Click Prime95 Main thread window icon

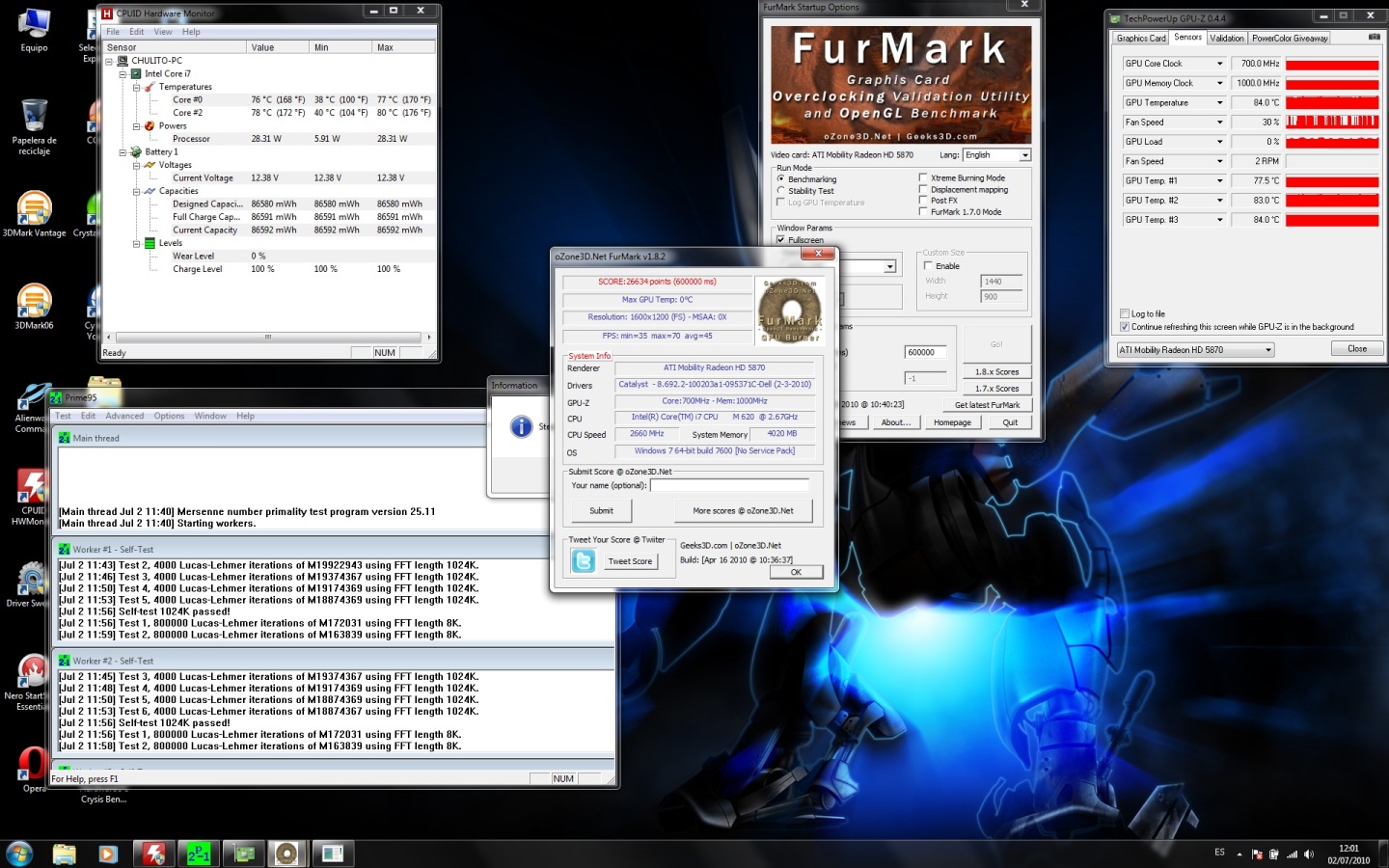pyautogui.click(x=64, y=438)
